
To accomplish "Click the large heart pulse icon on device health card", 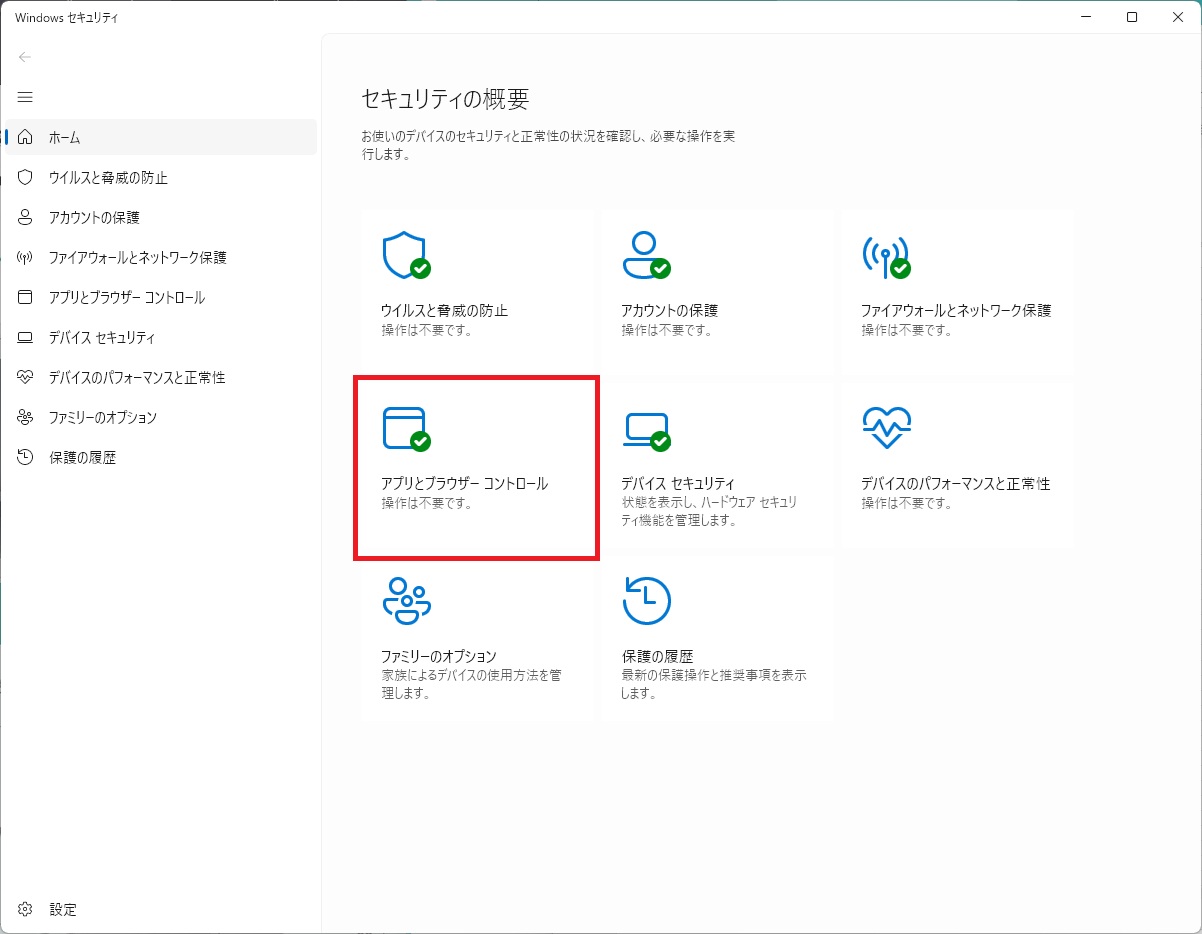I will [886, 429].
